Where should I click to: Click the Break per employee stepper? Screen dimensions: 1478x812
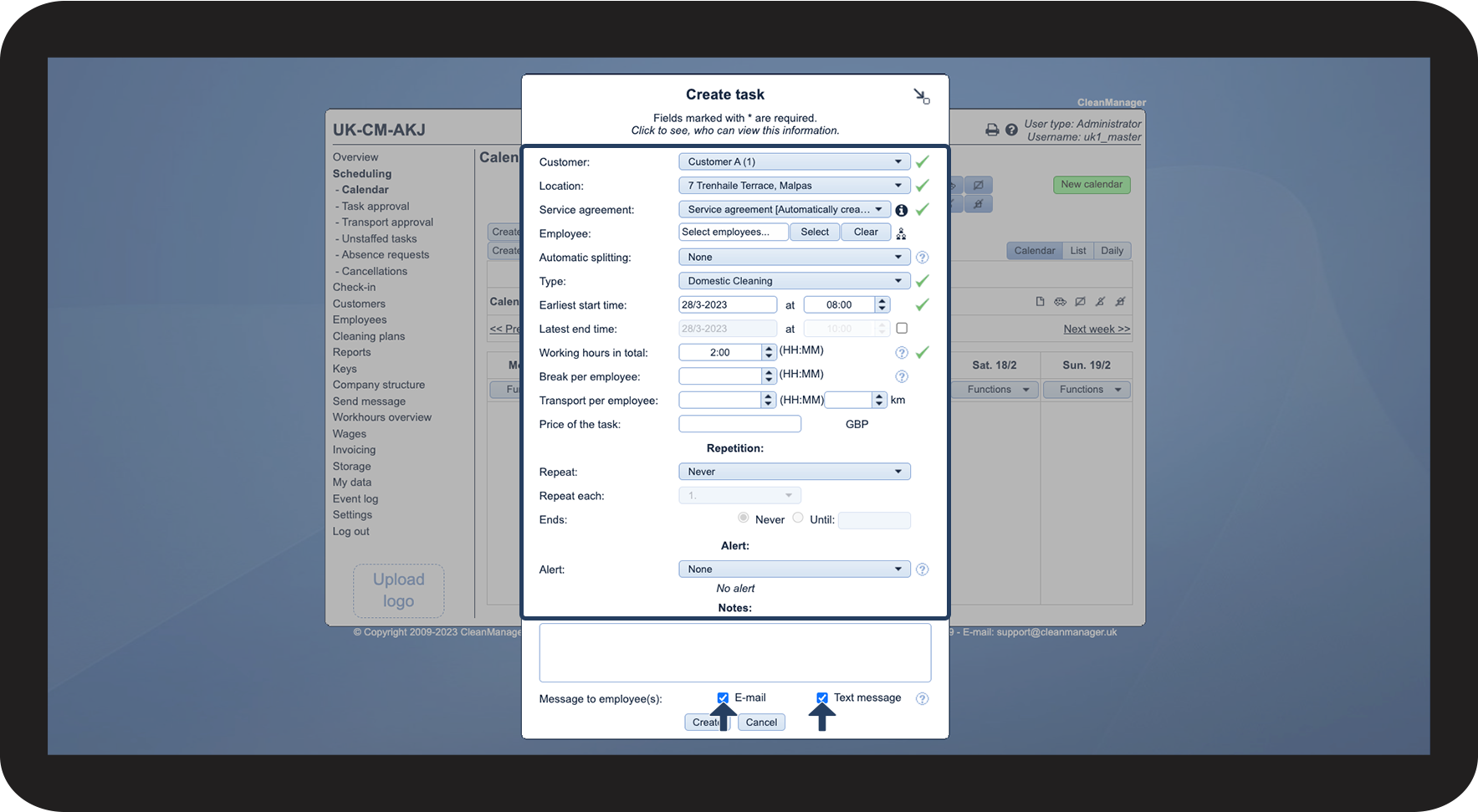pos(769,376)
